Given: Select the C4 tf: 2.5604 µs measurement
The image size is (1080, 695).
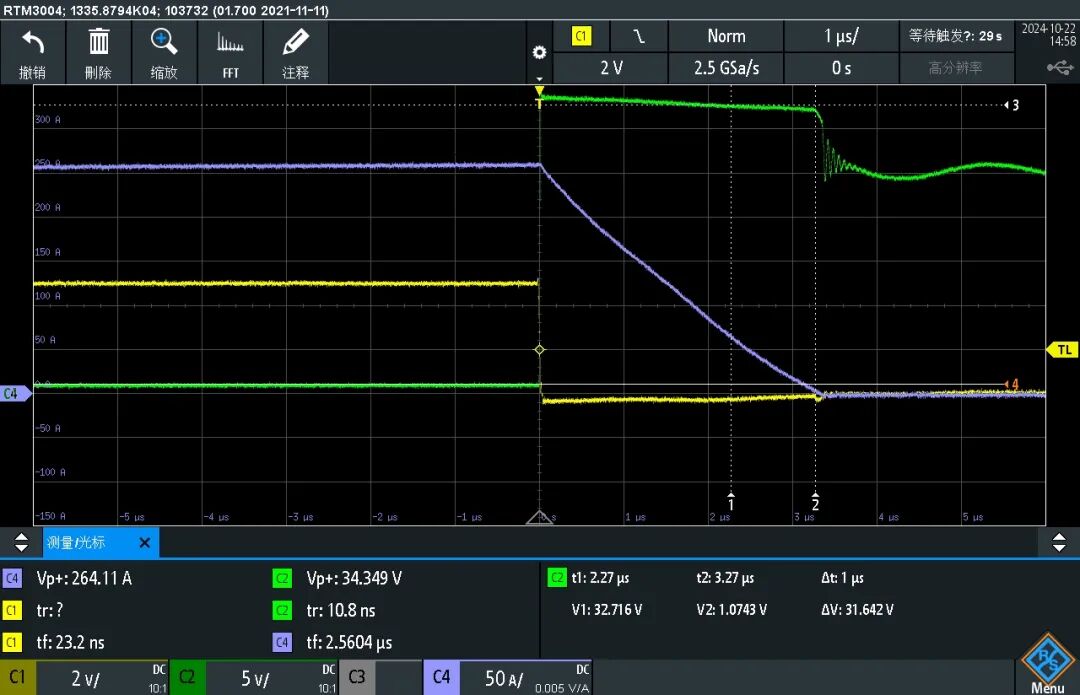Looking at the screenshot, I should tap(349, 643).
